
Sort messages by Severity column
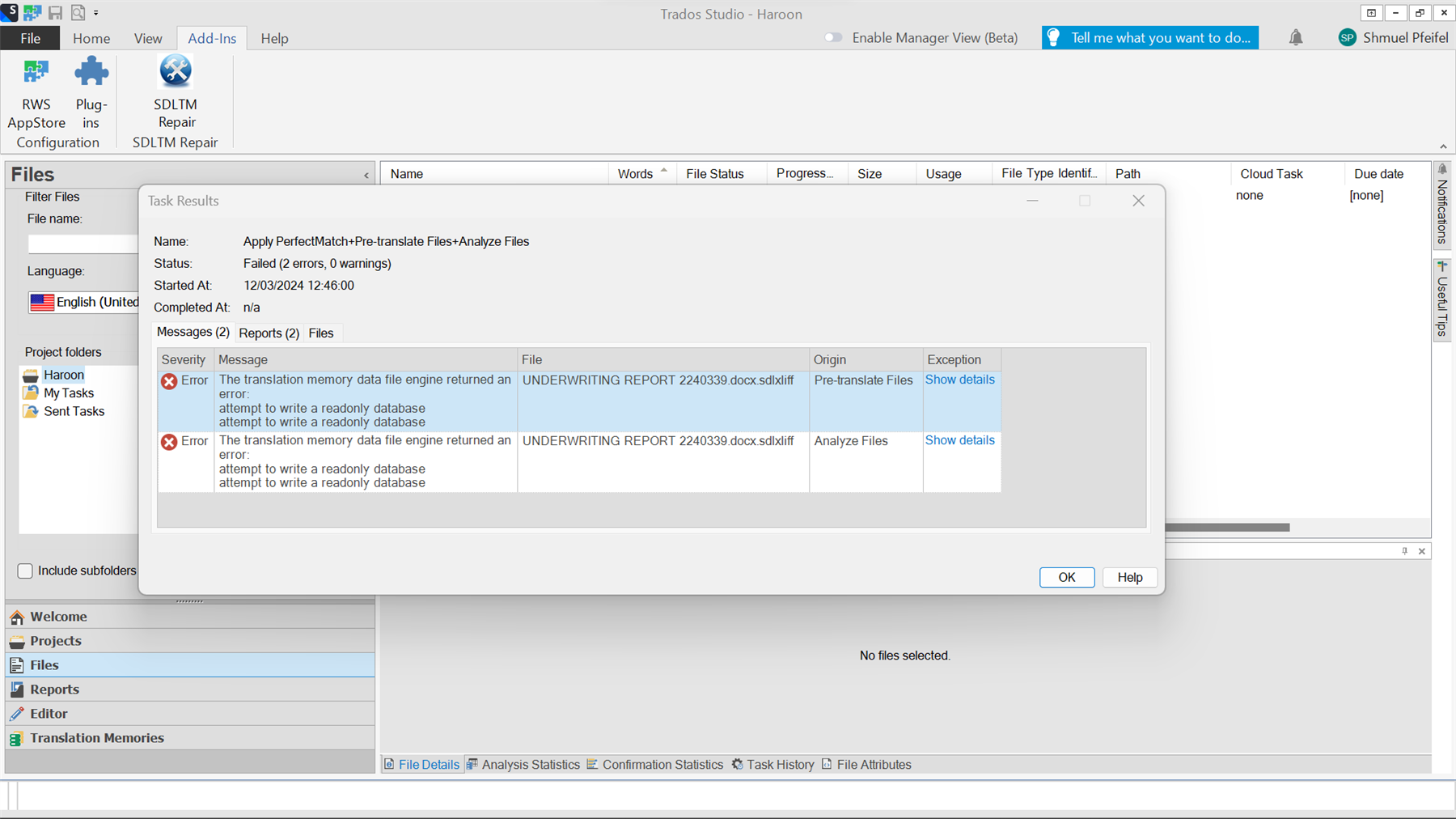coord(185,359)
